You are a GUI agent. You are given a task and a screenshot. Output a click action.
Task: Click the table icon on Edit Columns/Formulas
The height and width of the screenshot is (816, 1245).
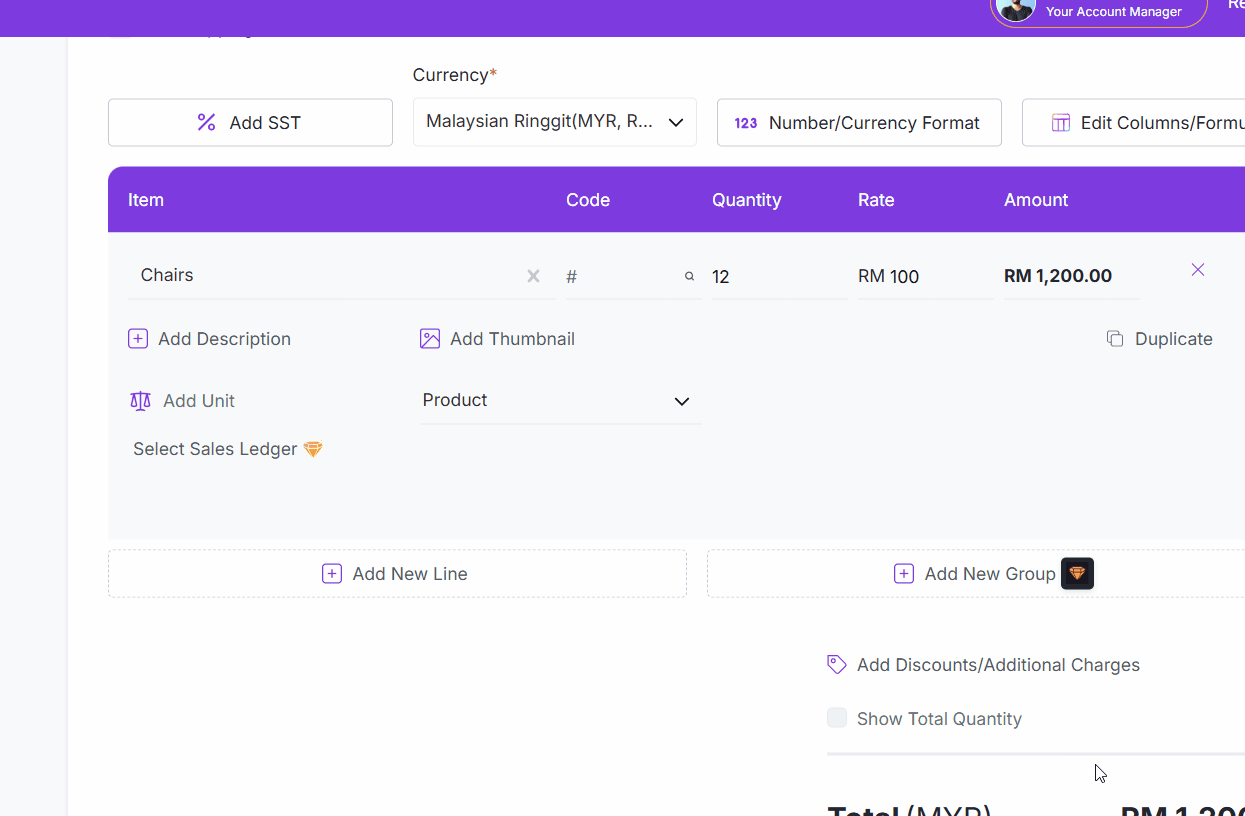[1061, 123]
